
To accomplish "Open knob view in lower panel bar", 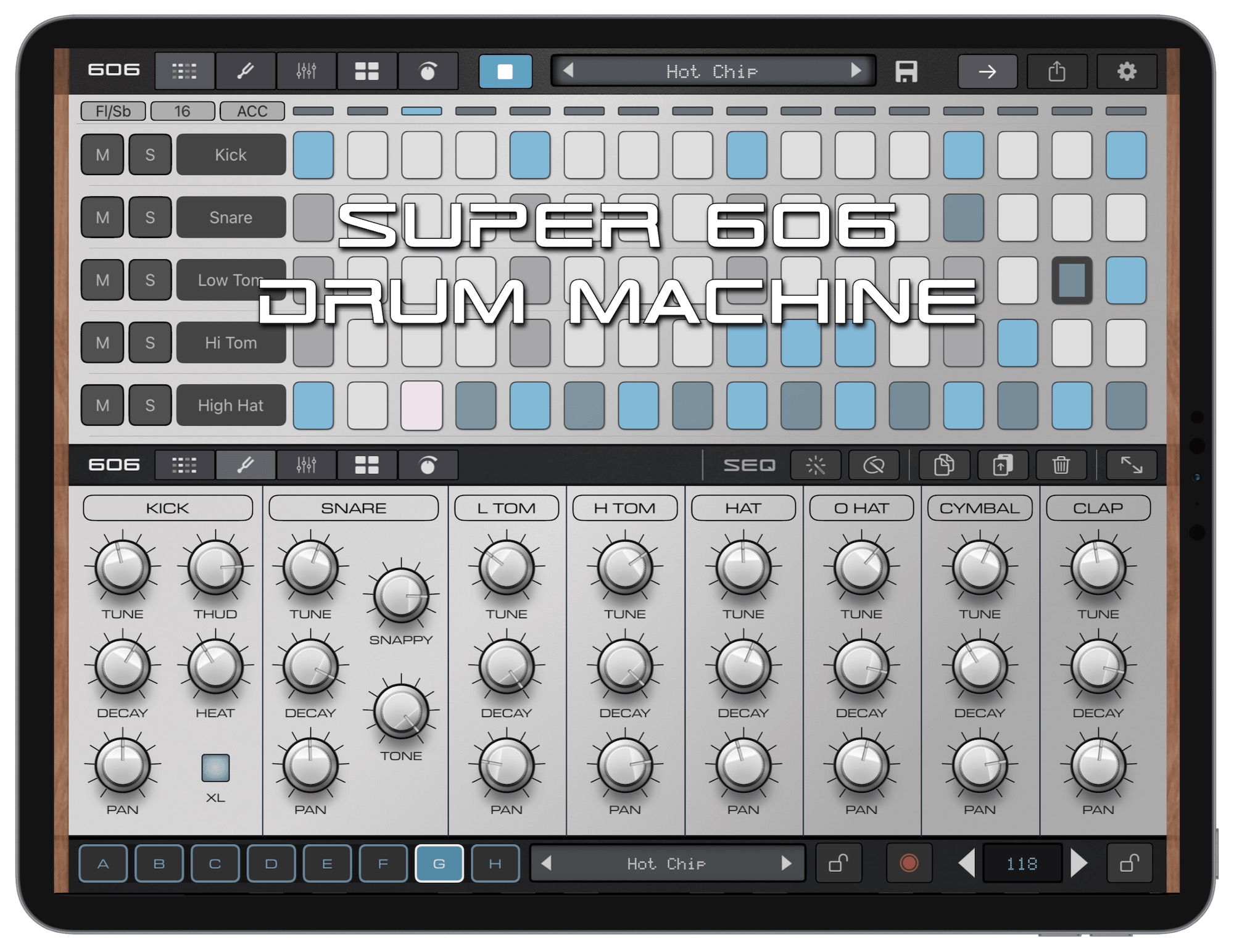I will point(428,465).
